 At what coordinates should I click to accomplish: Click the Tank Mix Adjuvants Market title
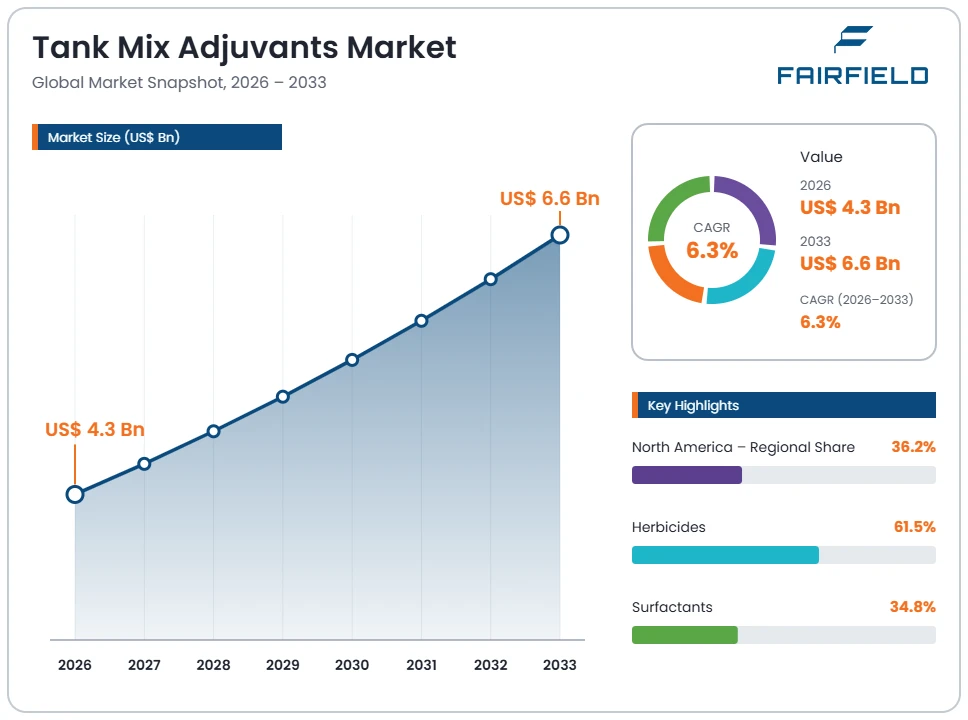(x=244, y=48)
